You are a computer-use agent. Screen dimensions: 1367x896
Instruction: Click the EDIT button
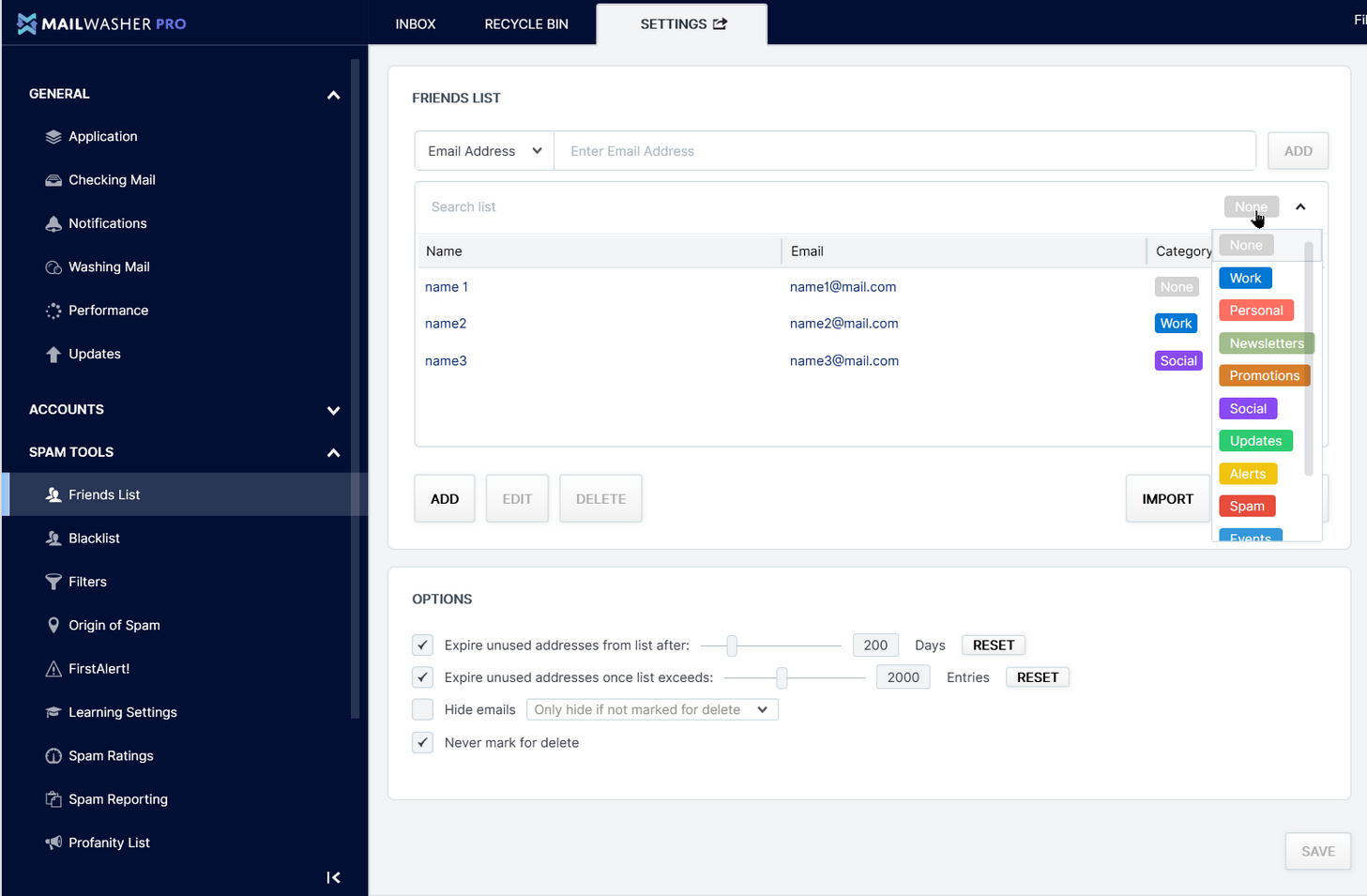pyautogui.click(x=517, y=499)
